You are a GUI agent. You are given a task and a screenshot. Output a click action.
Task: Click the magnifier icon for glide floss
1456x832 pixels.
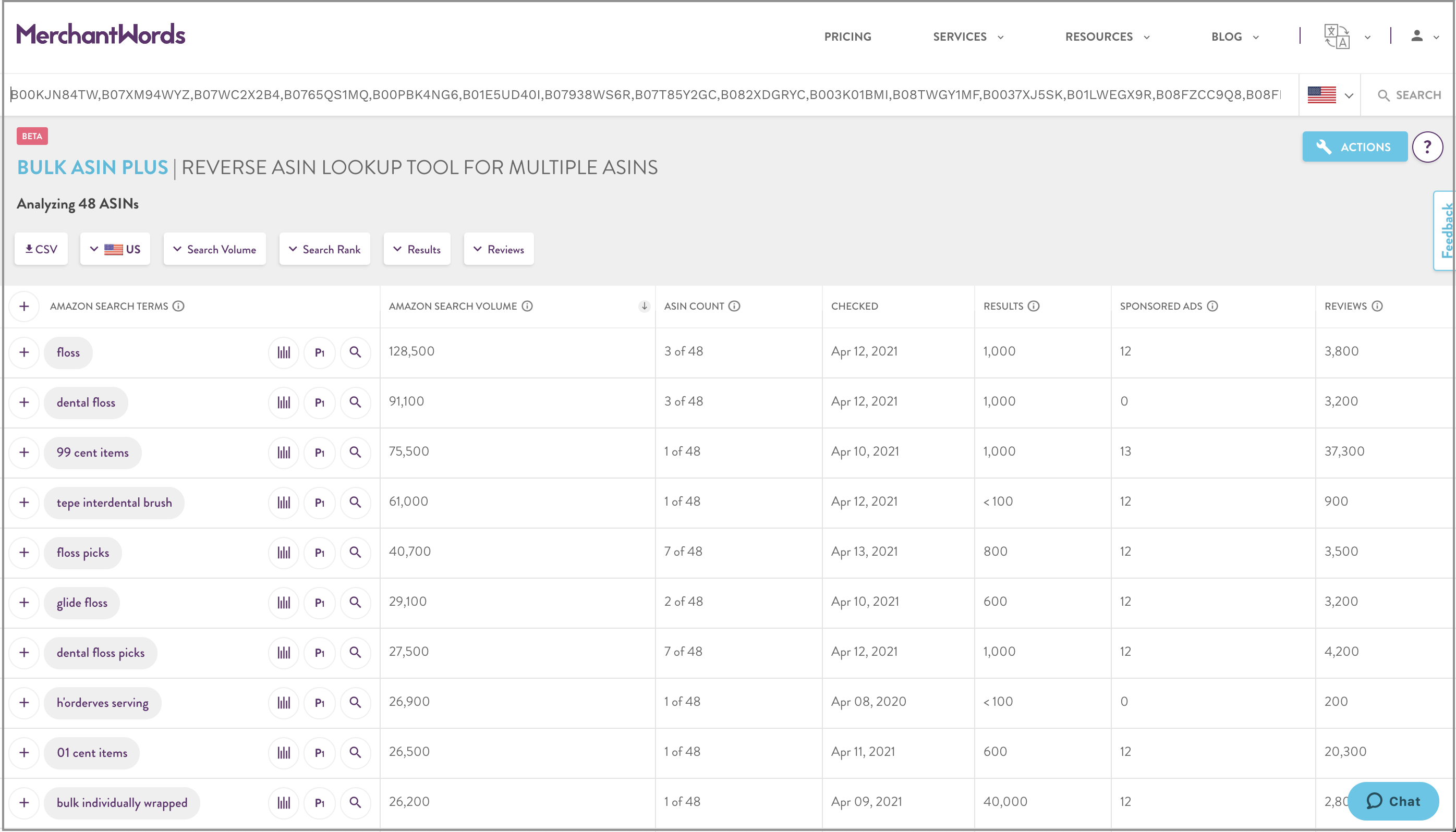coord(355,602)
